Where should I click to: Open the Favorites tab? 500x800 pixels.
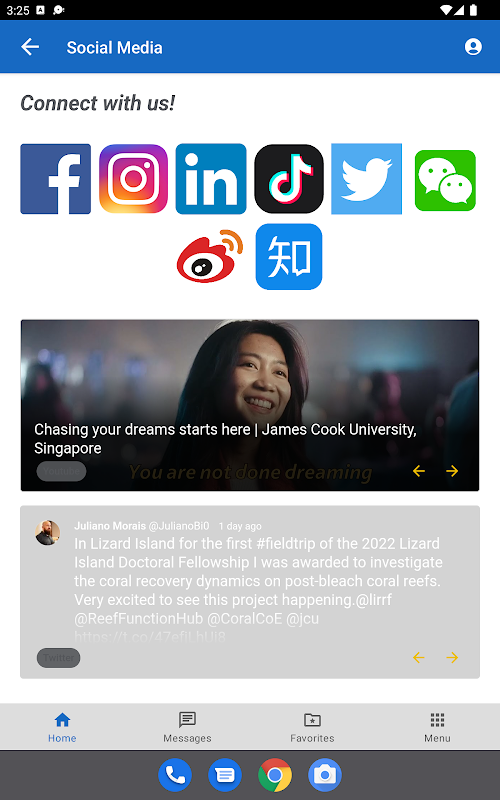[x=312, y=727]
